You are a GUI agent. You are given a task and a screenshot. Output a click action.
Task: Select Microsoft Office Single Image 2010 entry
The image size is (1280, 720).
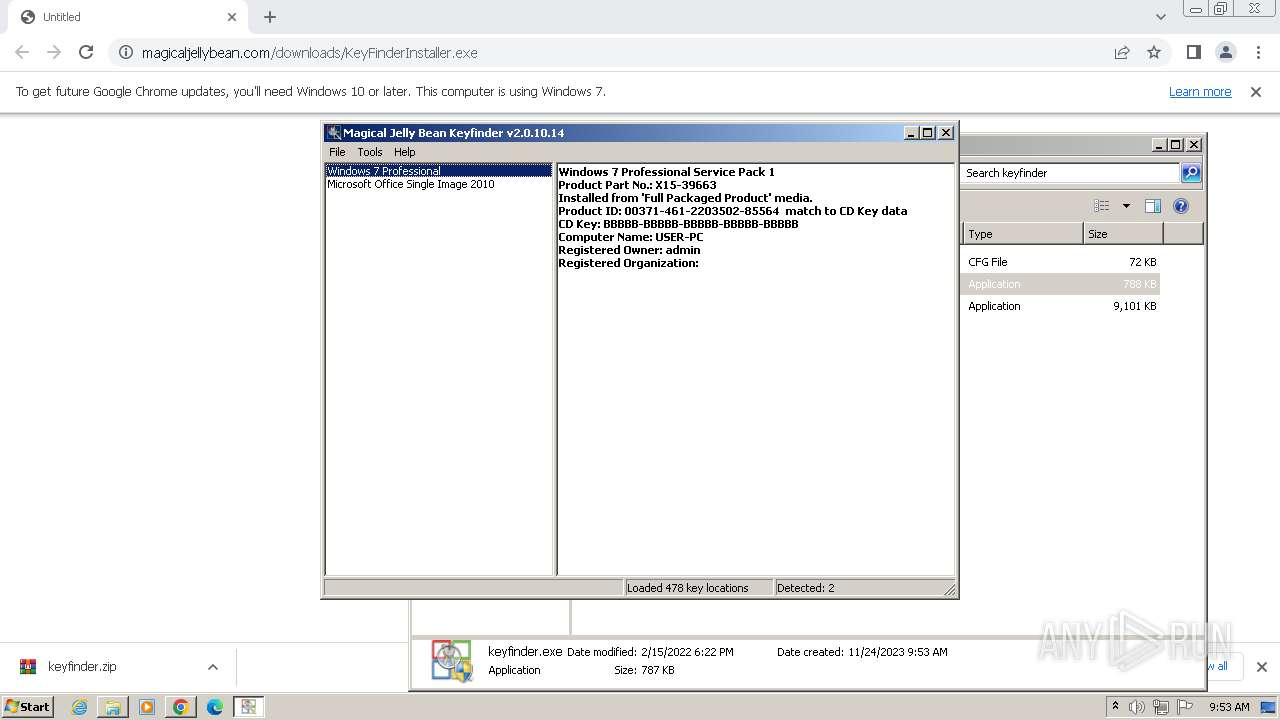(411, 184)
